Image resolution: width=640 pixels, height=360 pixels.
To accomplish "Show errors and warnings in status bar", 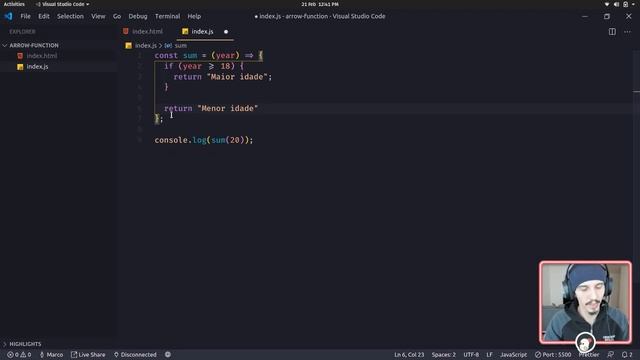I will (x=19, y=355).
